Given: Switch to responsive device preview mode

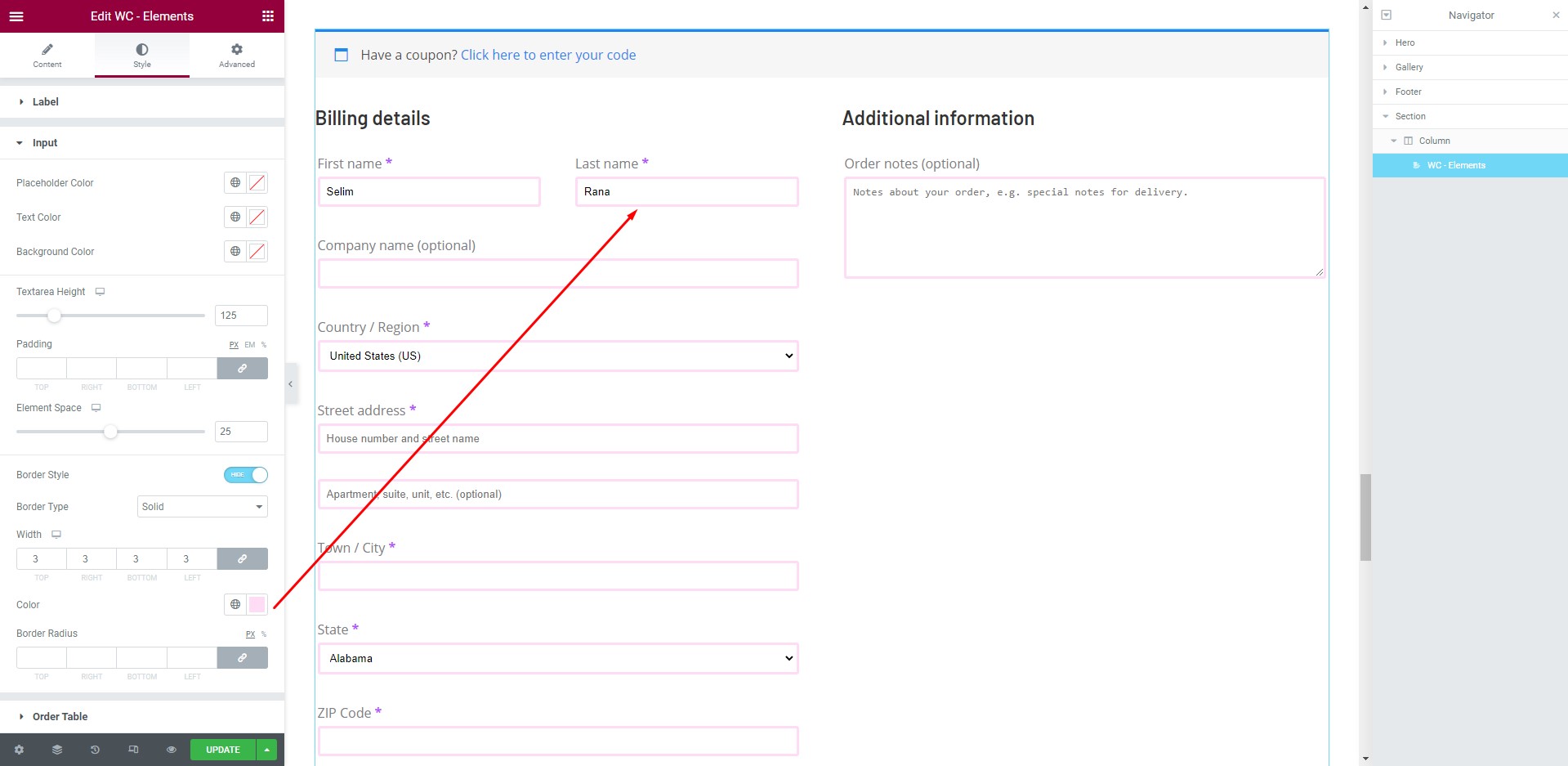Looking at the screenshot, I should tap(133, 749).
